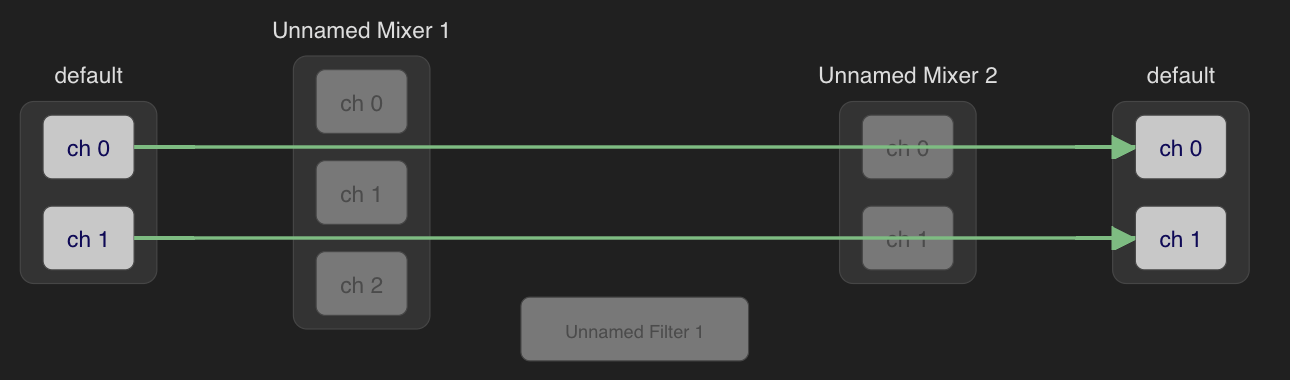This screenshot has height=380, width=1290.
Task: Select ch 0 in the right default device
Action: click(1180, 148)
